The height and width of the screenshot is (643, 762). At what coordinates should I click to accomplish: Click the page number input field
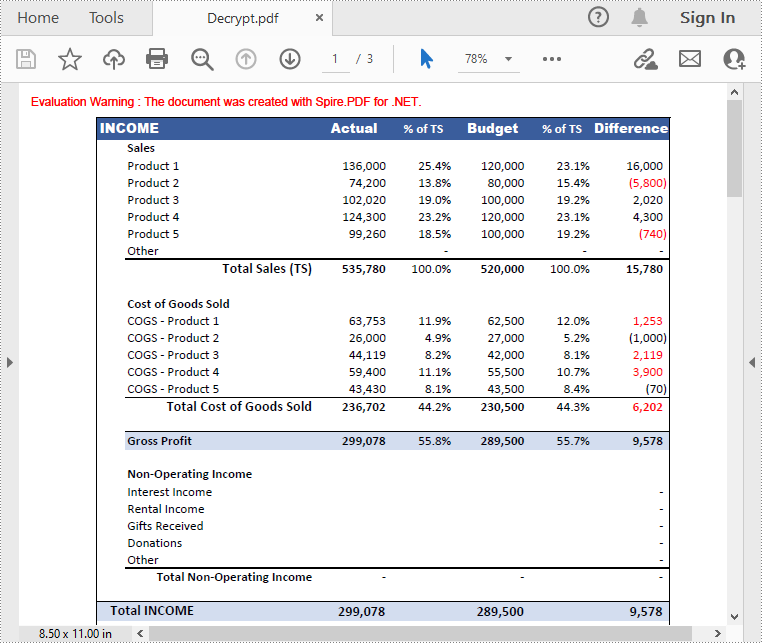[x=335, y=59]
